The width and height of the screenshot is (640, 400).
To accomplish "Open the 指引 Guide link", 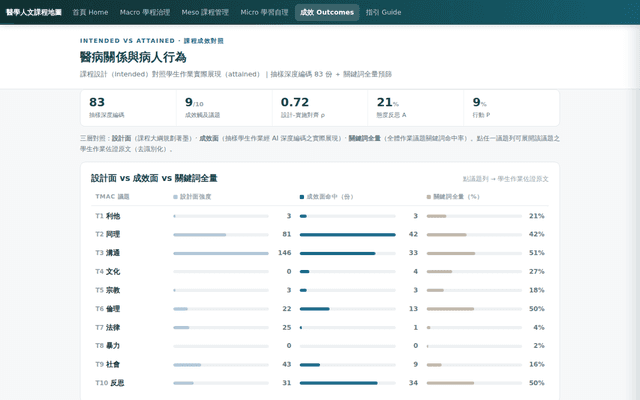I will [x=383, y=12].
